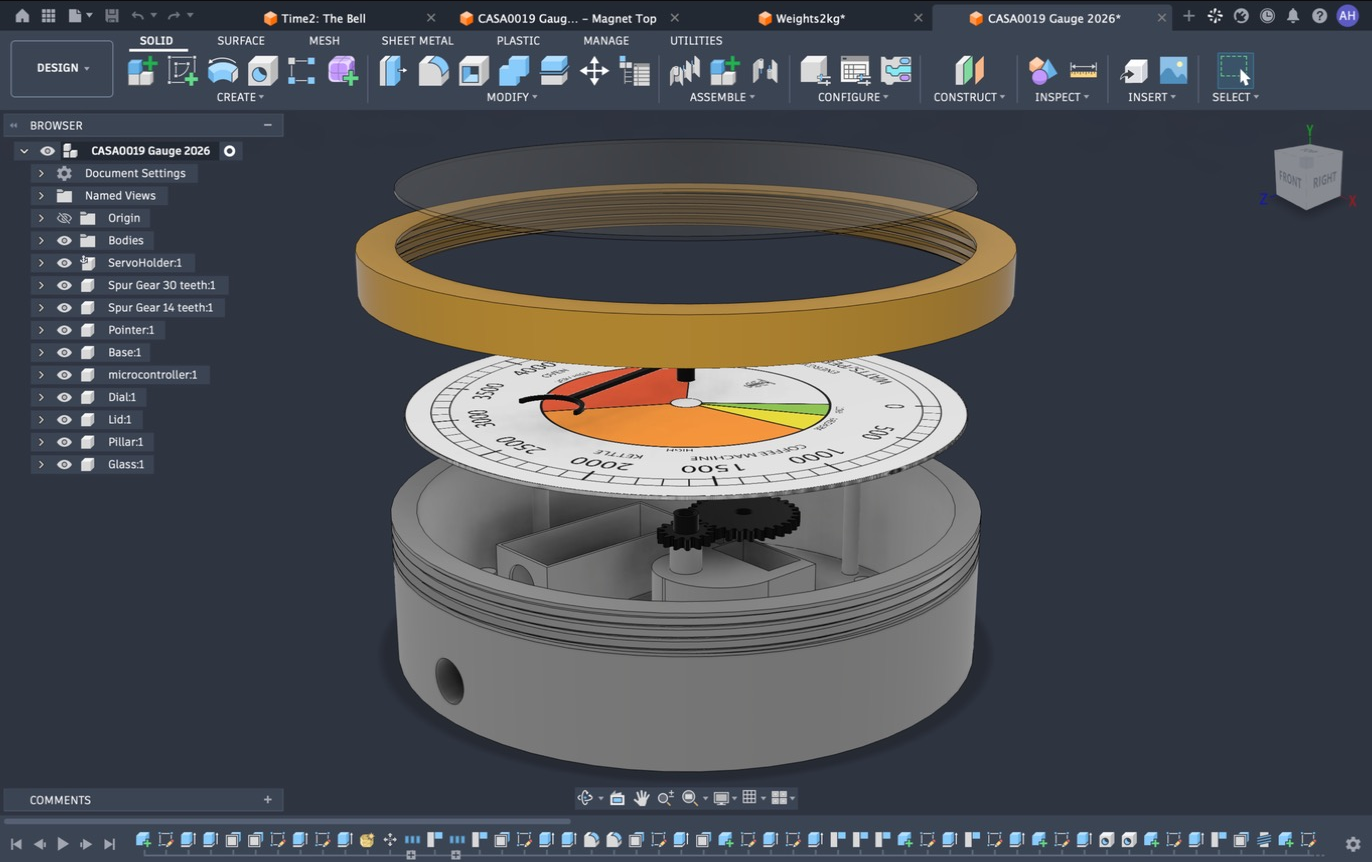Viewport: 1372px width, 862px height.
Task: Open the CONSTRUCT menu
Action: [969, 97]
